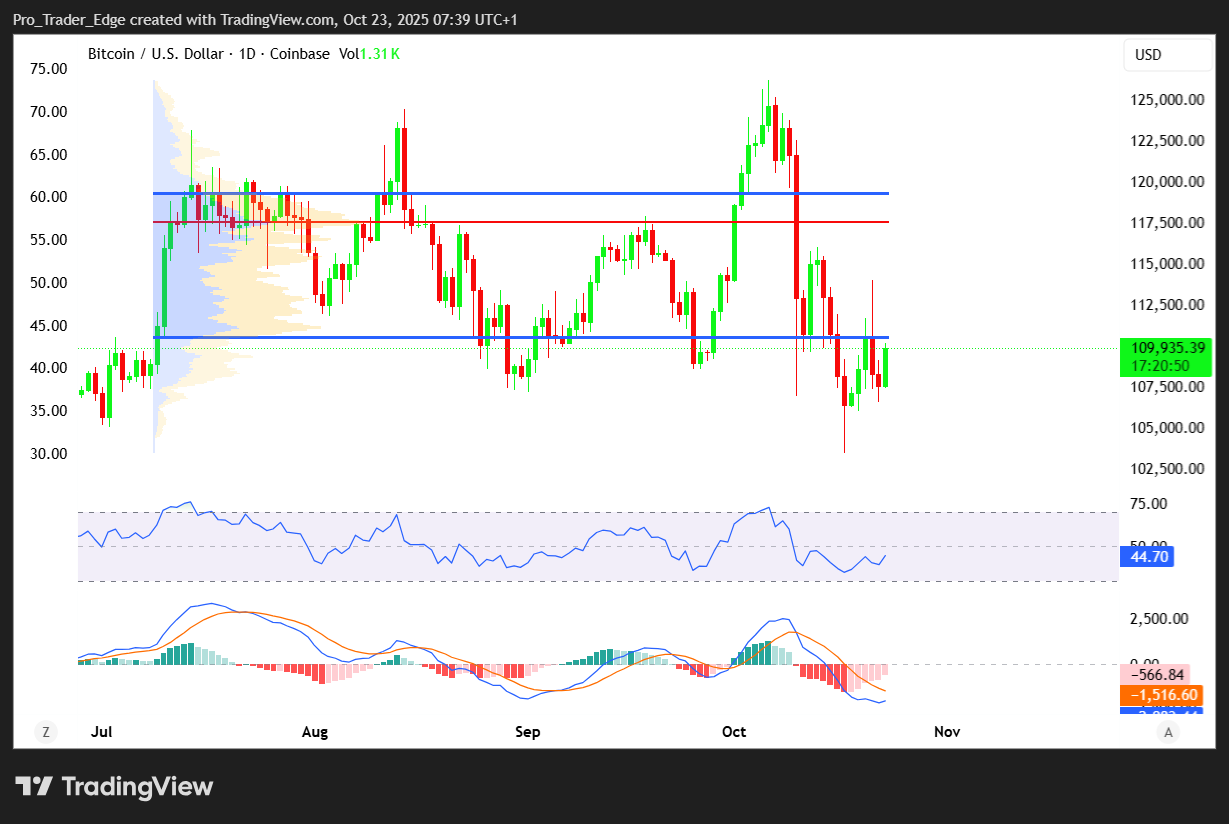Select the Oct label on time axis

(x=734, y=732)
